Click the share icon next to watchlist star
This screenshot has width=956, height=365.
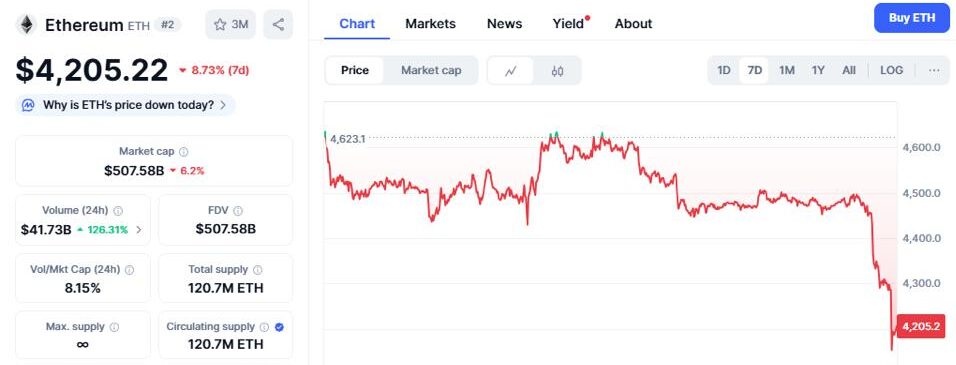click(x=278, y=24)
